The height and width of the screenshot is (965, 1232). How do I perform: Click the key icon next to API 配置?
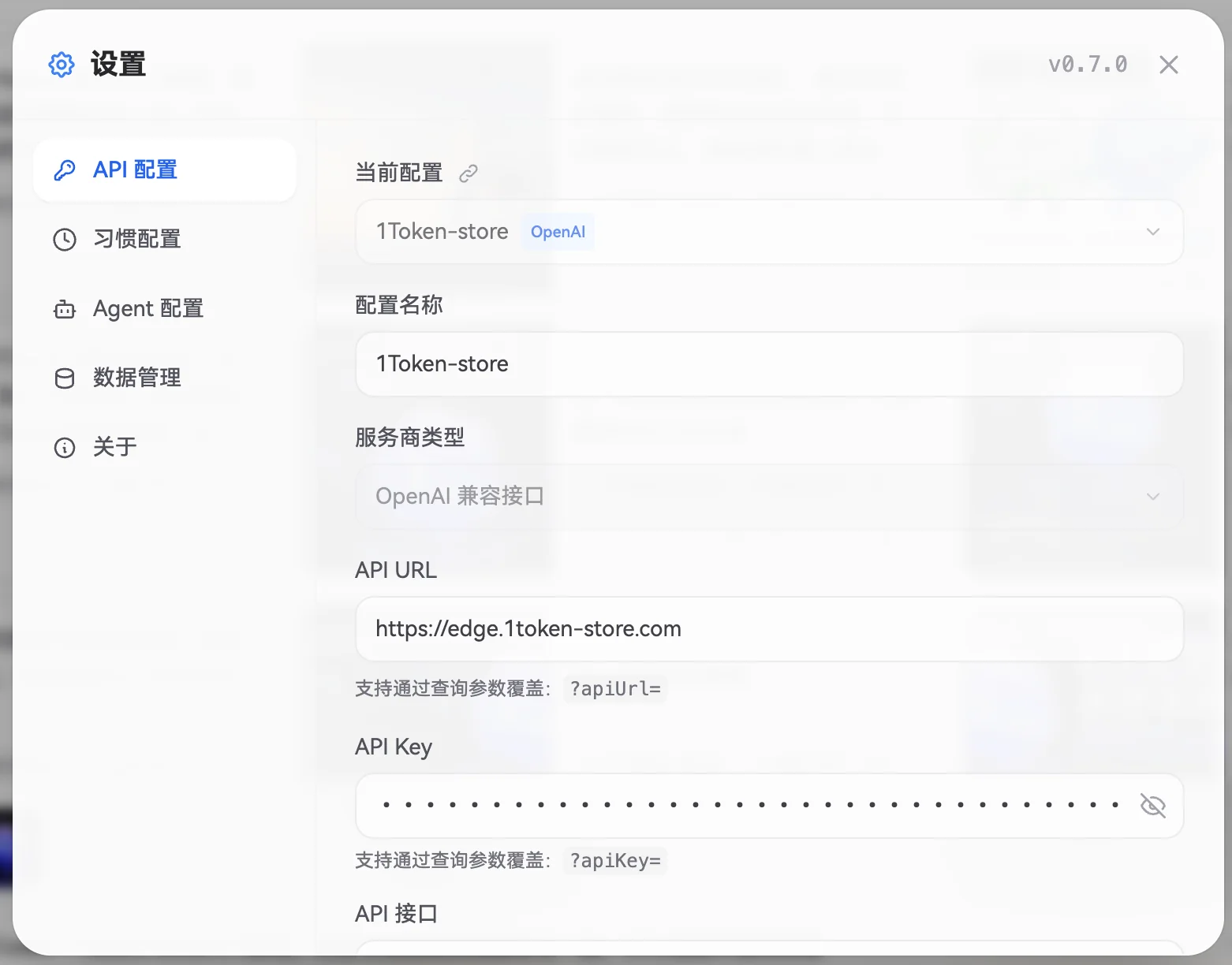(x=65, y=170)
